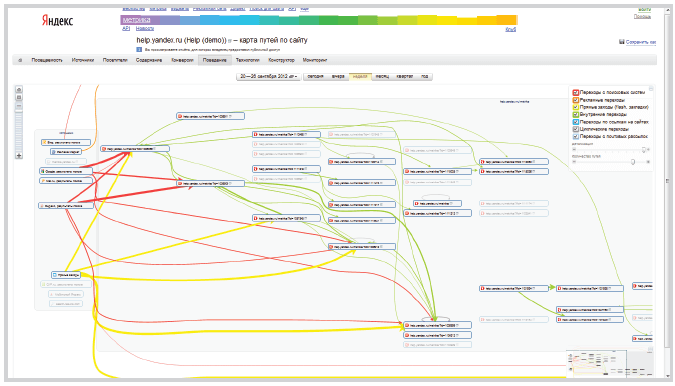This screenshot has height=386, width=675.
Task: Click the blue info icon under the page title
Action: (139, 49)
